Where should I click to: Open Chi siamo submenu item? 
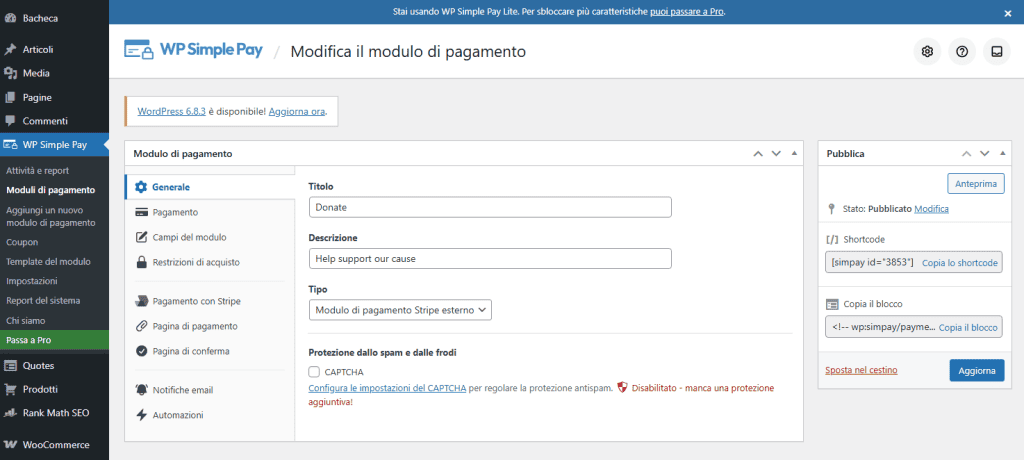click(x=25, y=321)
